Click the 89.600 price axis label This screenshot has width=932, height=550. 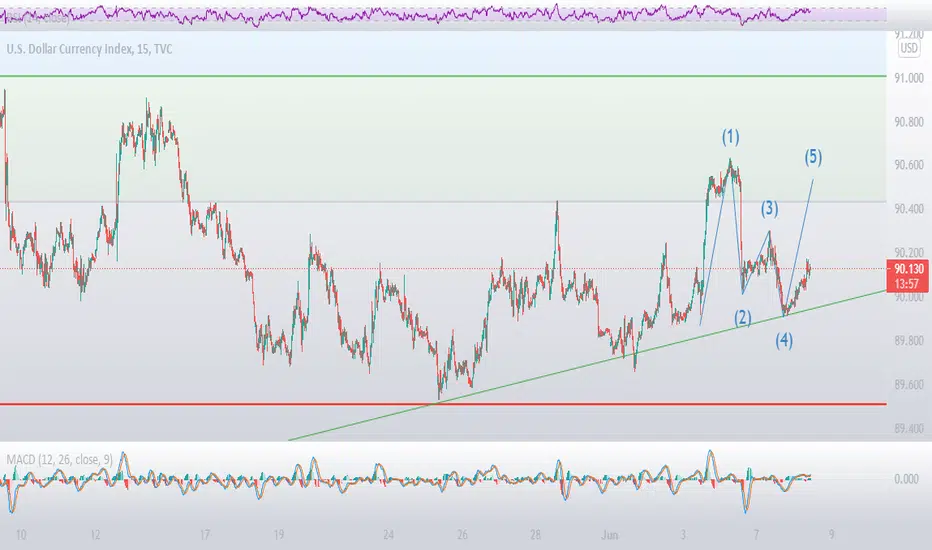click(x=909, y=385)
